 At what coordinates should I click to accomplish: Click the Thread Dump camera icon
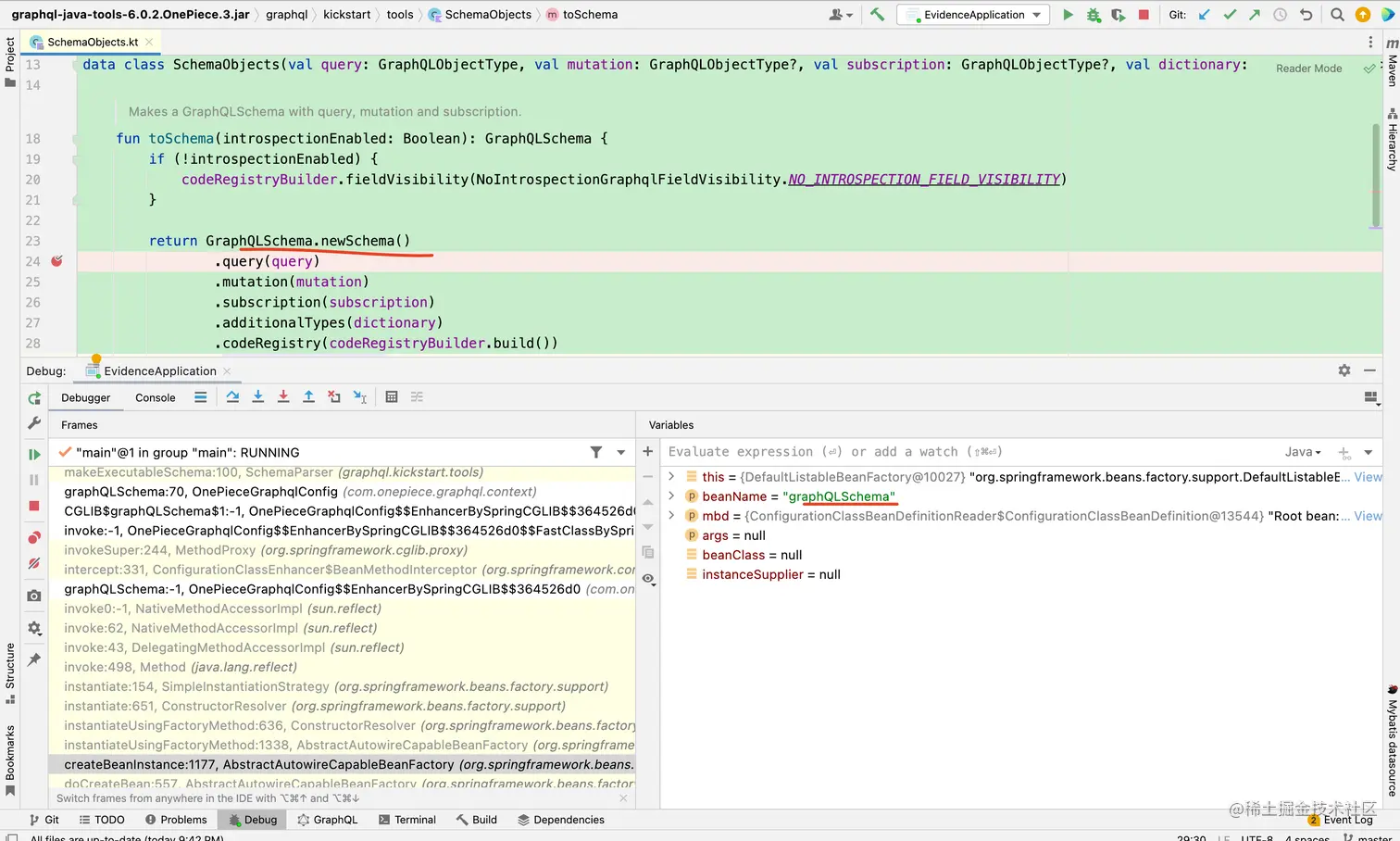(34, 596)
